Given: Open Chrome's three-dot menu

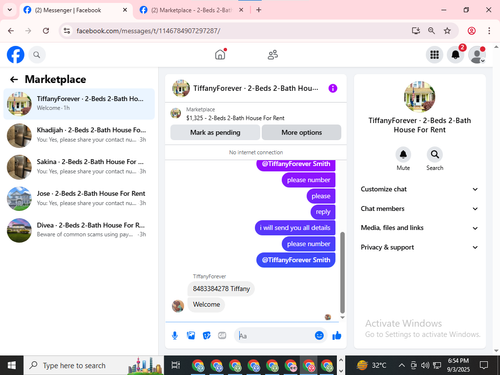Looking at the screenshot, I should [x=489, y=31].
